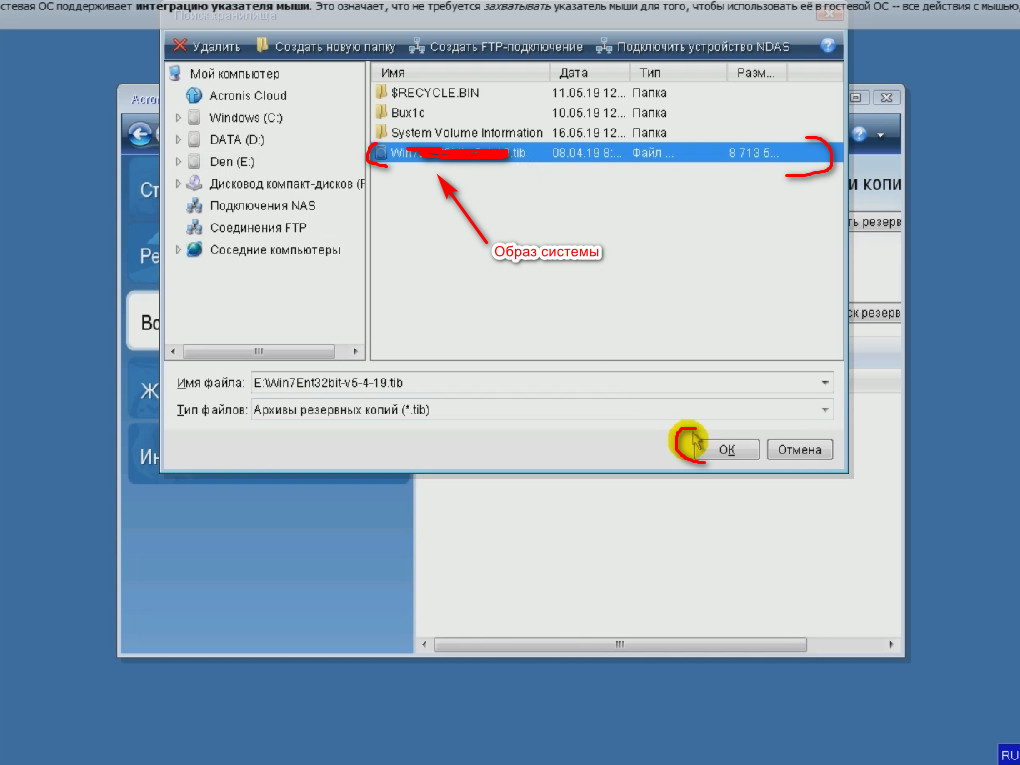Select Соединения FTP in the tree
Screen dimensions: 1020x765
click(x=257, y=228)
